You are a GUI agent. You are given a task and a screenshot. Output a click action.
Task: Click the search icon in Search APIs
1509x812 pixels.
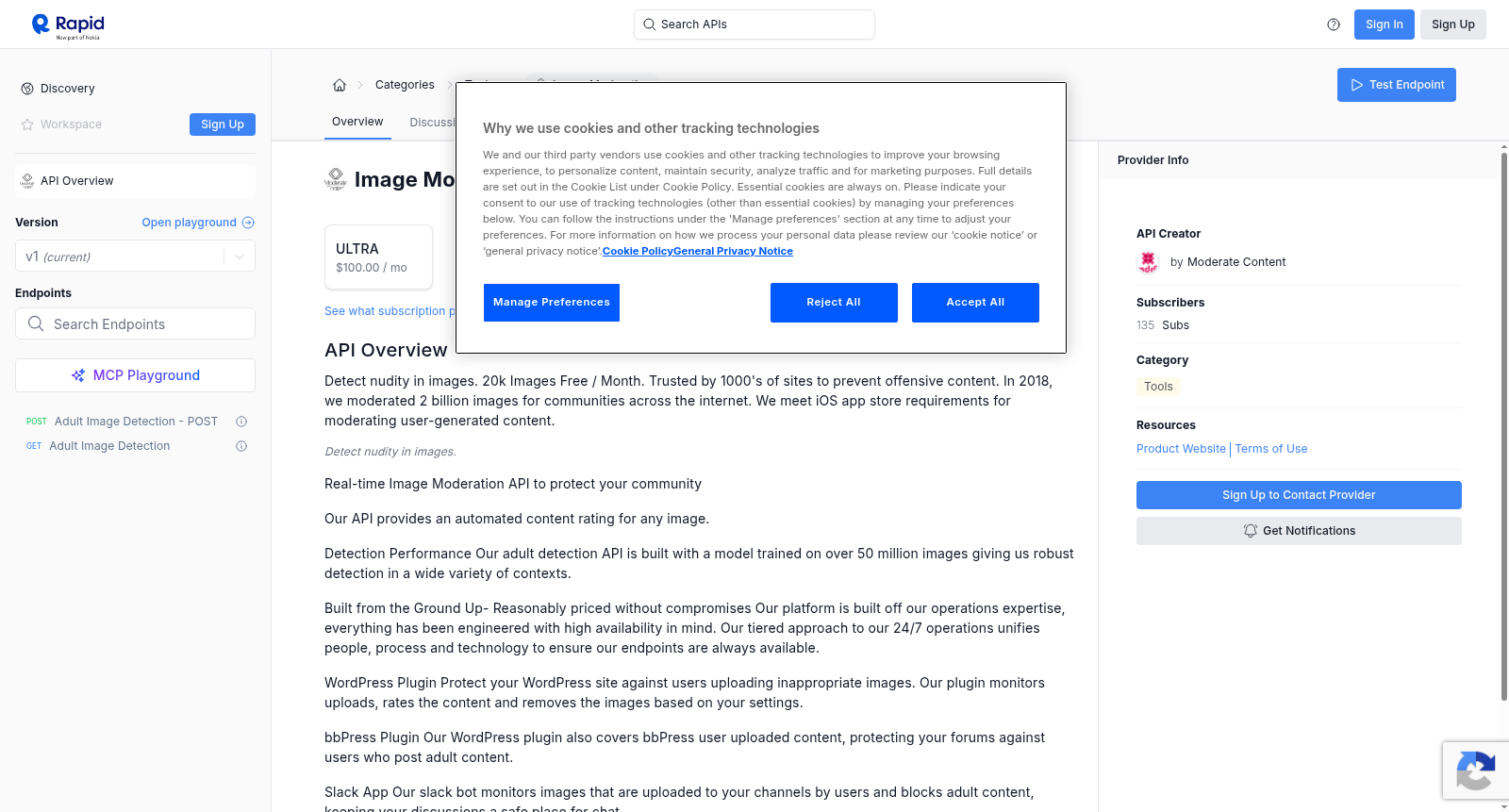click(649, 25)
